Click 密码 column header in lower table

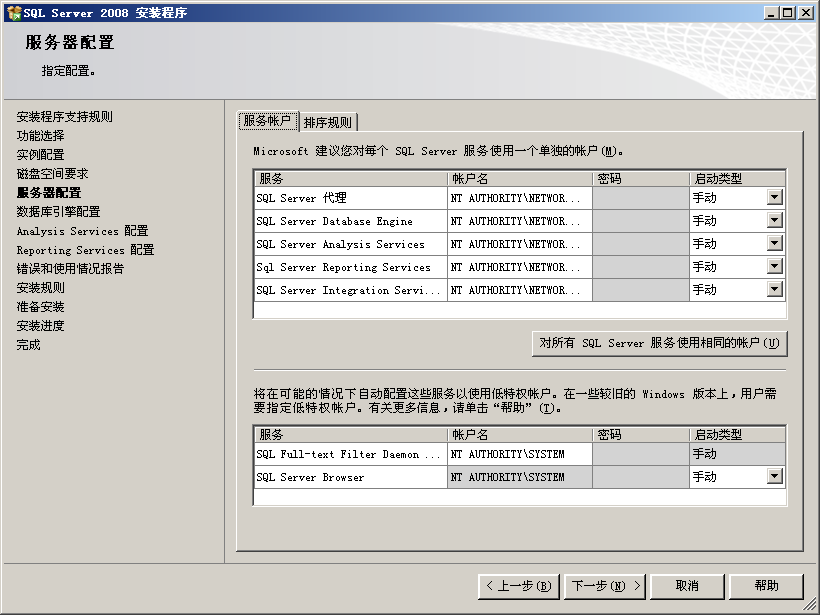641,435
